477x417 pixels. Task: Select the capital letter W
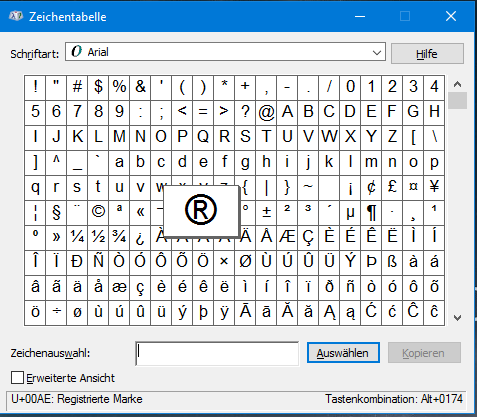[329, 138]
